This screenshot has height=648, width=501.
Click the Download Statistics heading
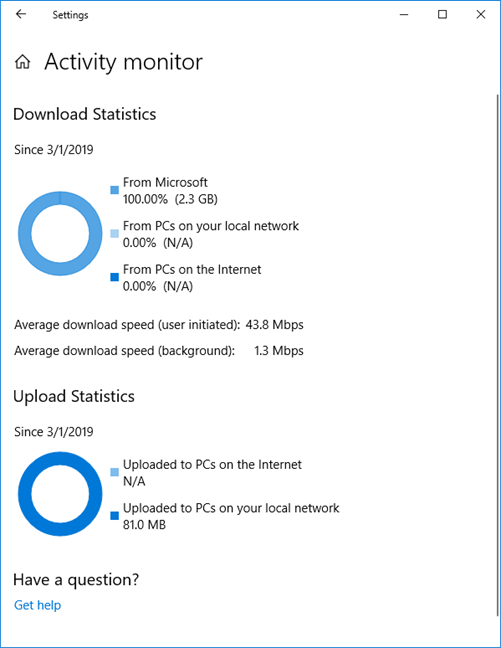tap(85, 114)
